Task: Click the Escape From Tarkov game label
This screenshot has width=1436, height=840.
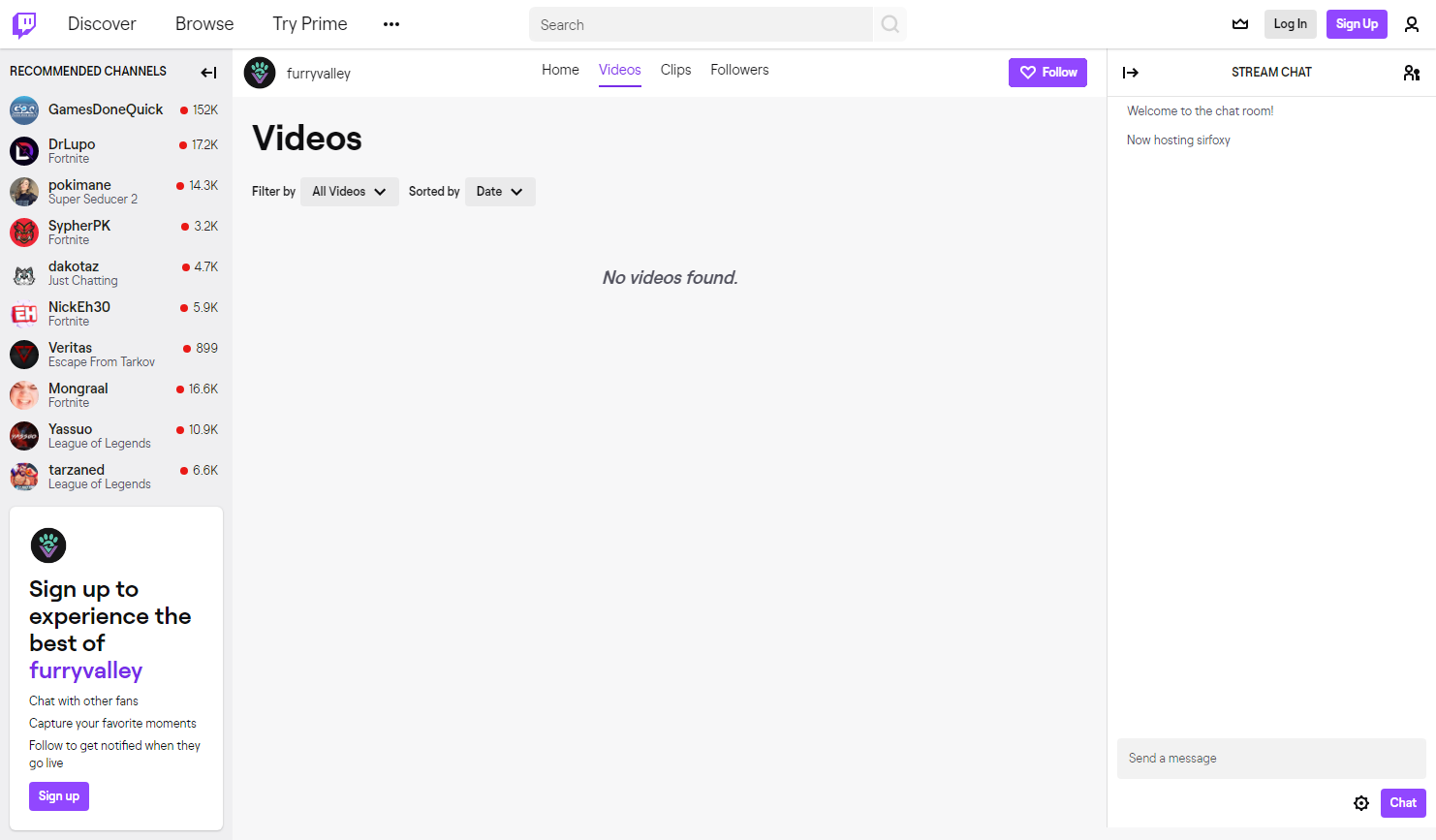Action: [x=102, y=362]
